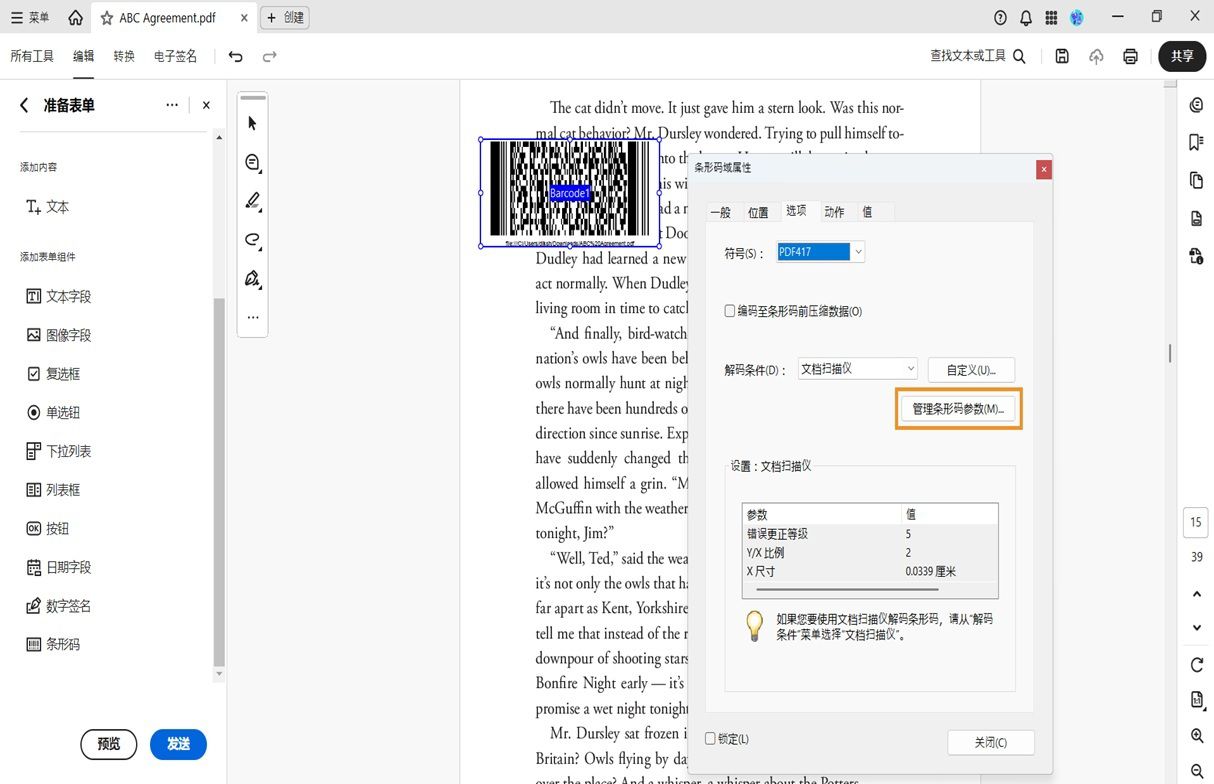Open the 菜单 application menu
Viewport: 1214px width, 784px height.
click(x=27, y=16)
